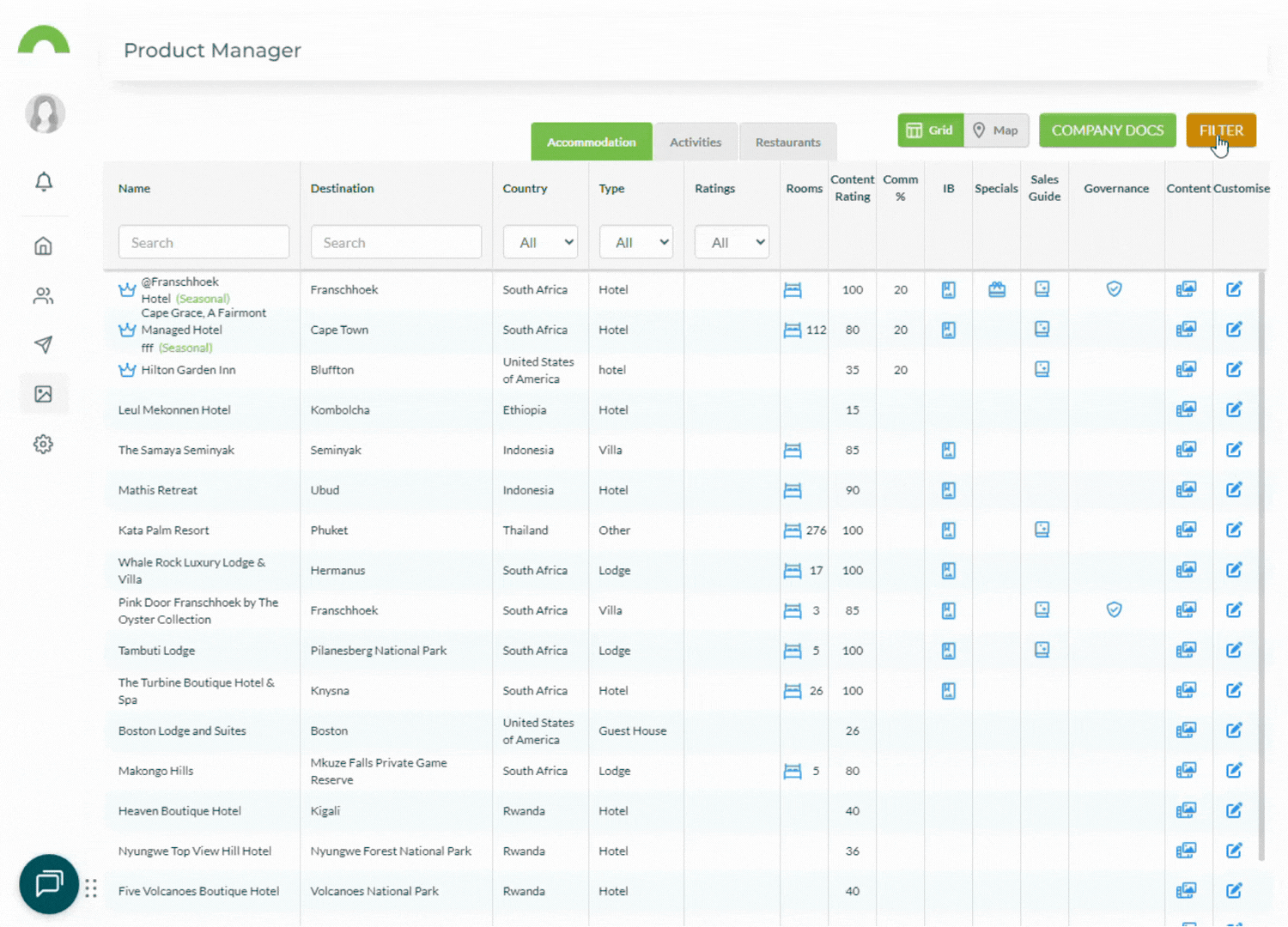Click the Home icon in sidebar
The height and width of the screenshot is (927, 1288).
tap(43, 245)
